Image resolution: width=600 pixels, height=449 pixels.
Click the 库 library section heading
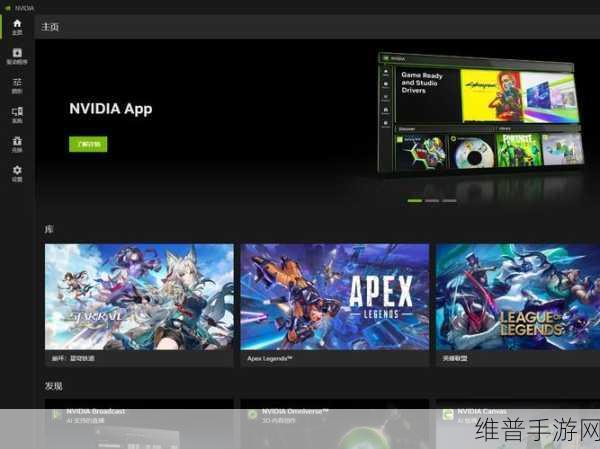coord(49,229)
